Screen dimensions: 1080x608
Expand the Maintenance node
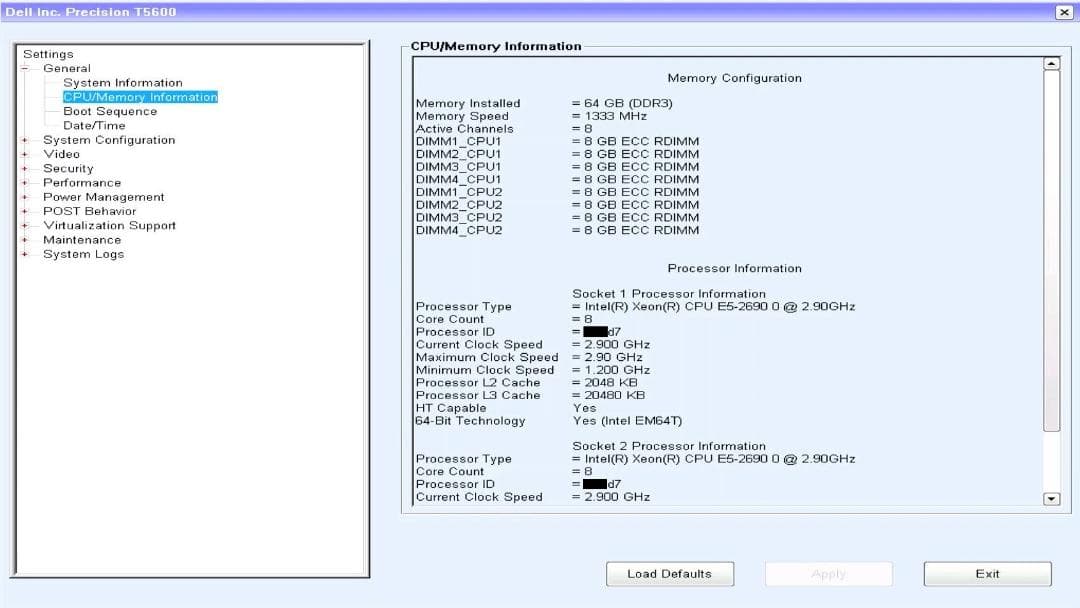[x=25, y=240]
